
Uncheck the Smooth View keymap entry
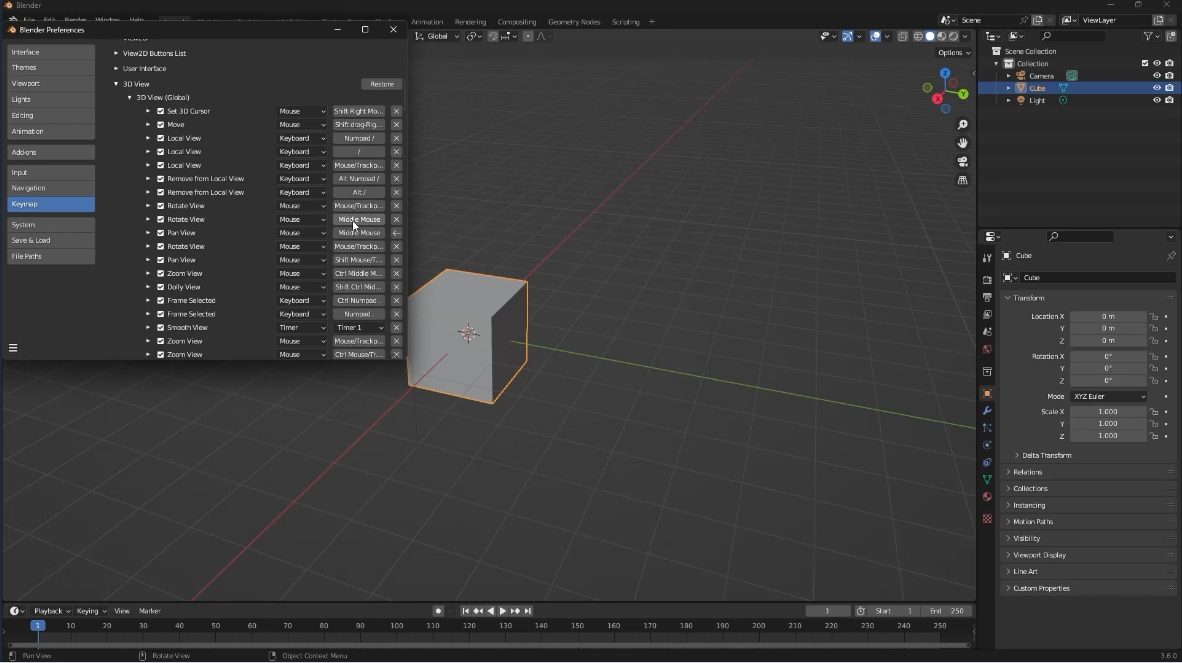(x=161, y=328)
